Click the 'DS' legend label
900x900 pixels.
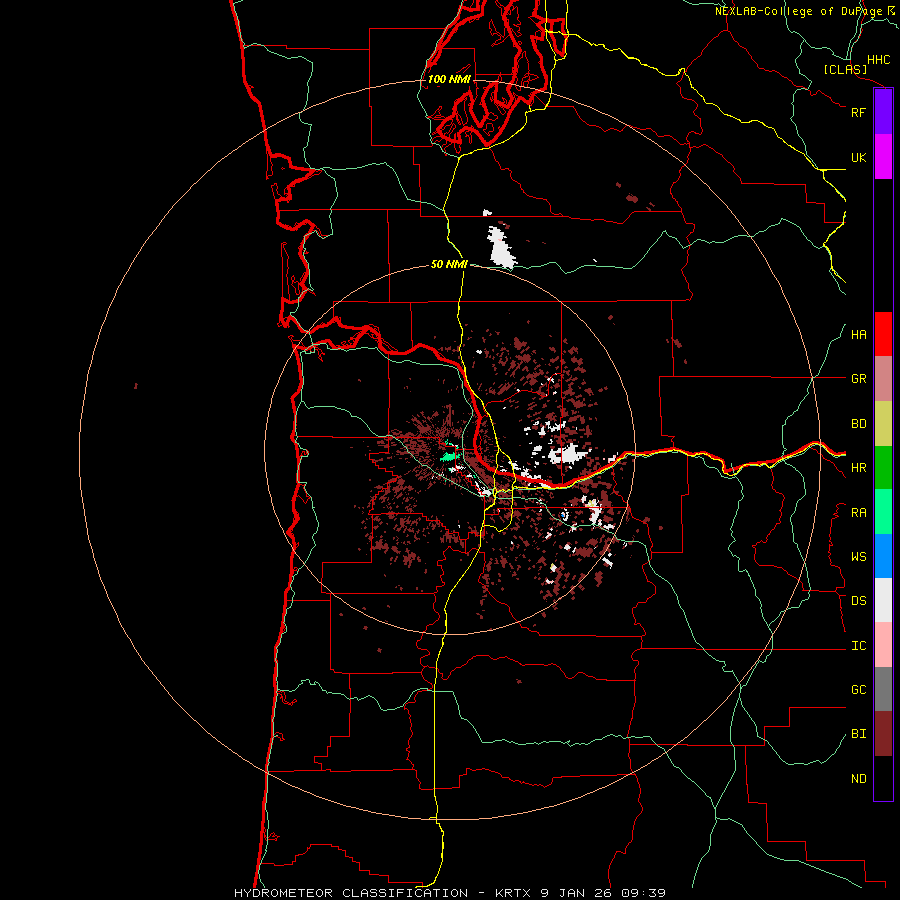858,601
